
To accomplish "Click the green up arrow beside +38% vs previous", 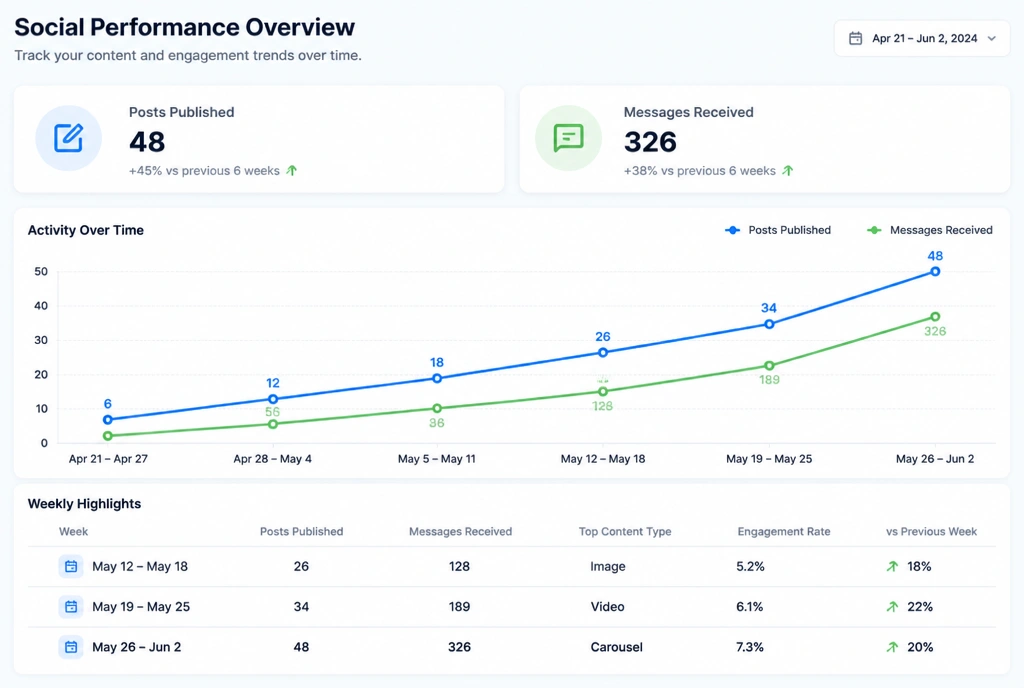I will tap(788, 170).
